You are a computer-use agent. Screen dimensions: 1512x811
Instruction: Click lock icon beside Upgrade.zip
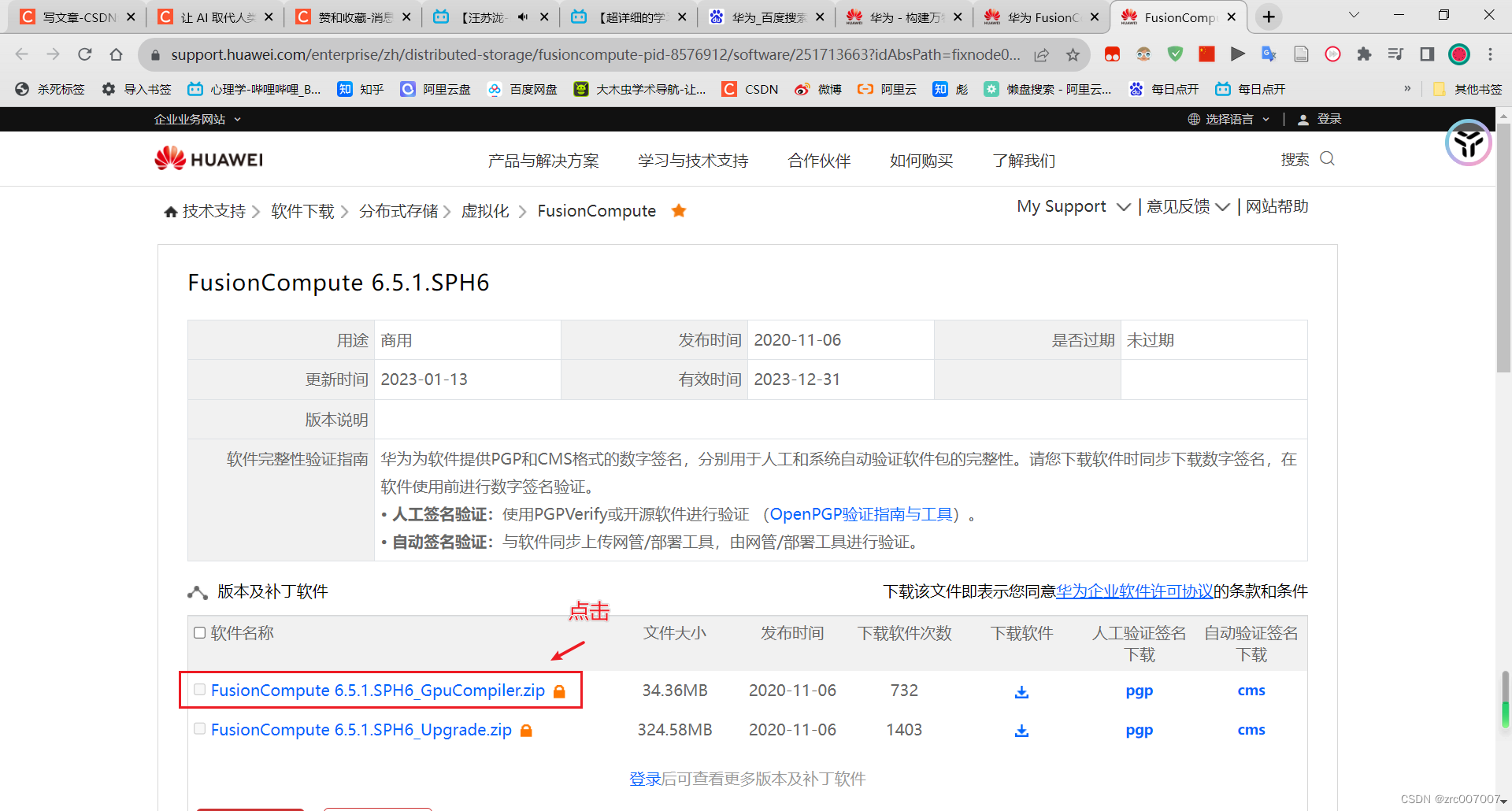coord(526,731)
